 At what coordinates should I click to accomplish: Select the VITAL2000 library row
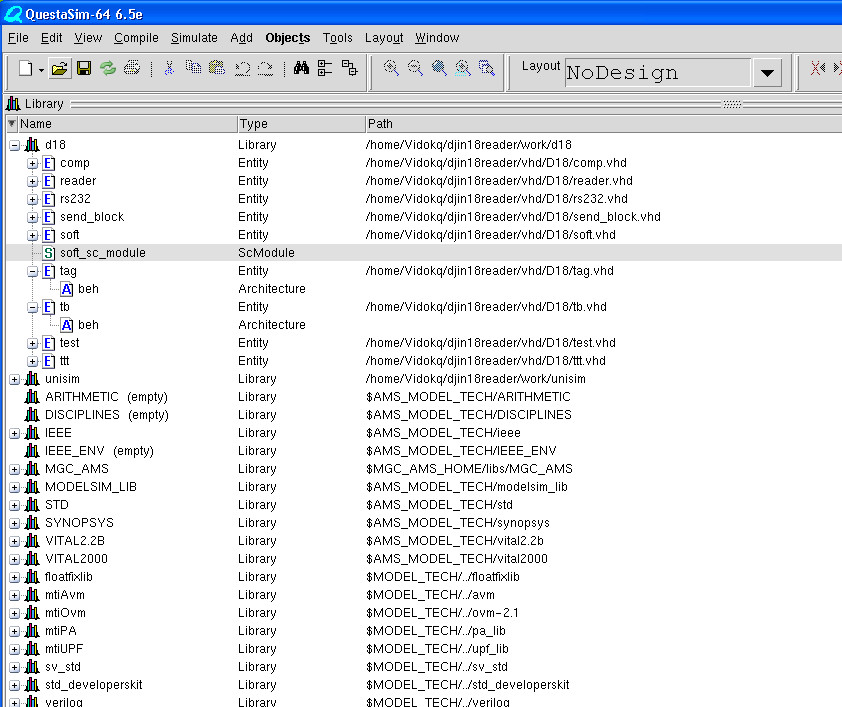pyautogui.click(x=424, y=559)
